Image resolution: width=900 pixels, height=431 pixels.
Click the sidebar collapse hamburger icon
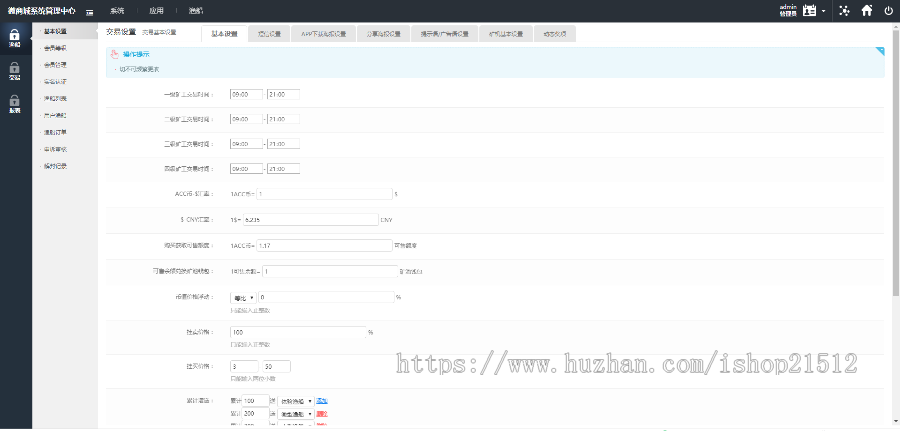click(x=90, y=11)
